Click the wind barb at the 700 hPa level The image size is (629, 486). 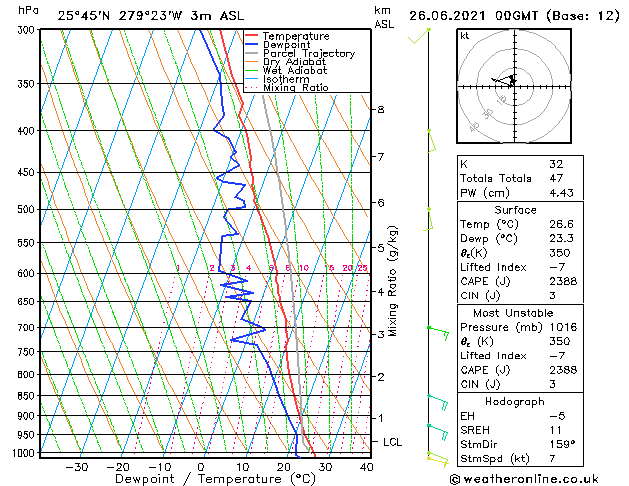tap(438, 333)
